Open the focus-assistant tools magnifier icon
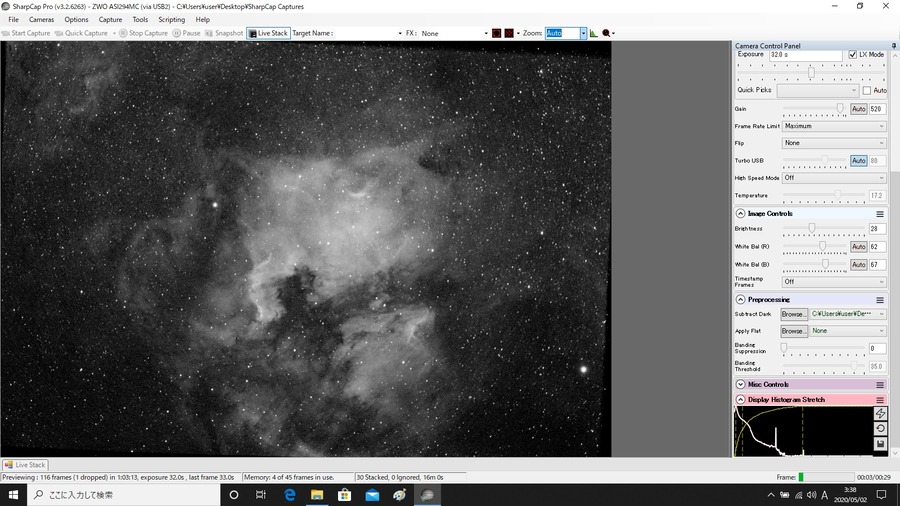 coord(606,33)
